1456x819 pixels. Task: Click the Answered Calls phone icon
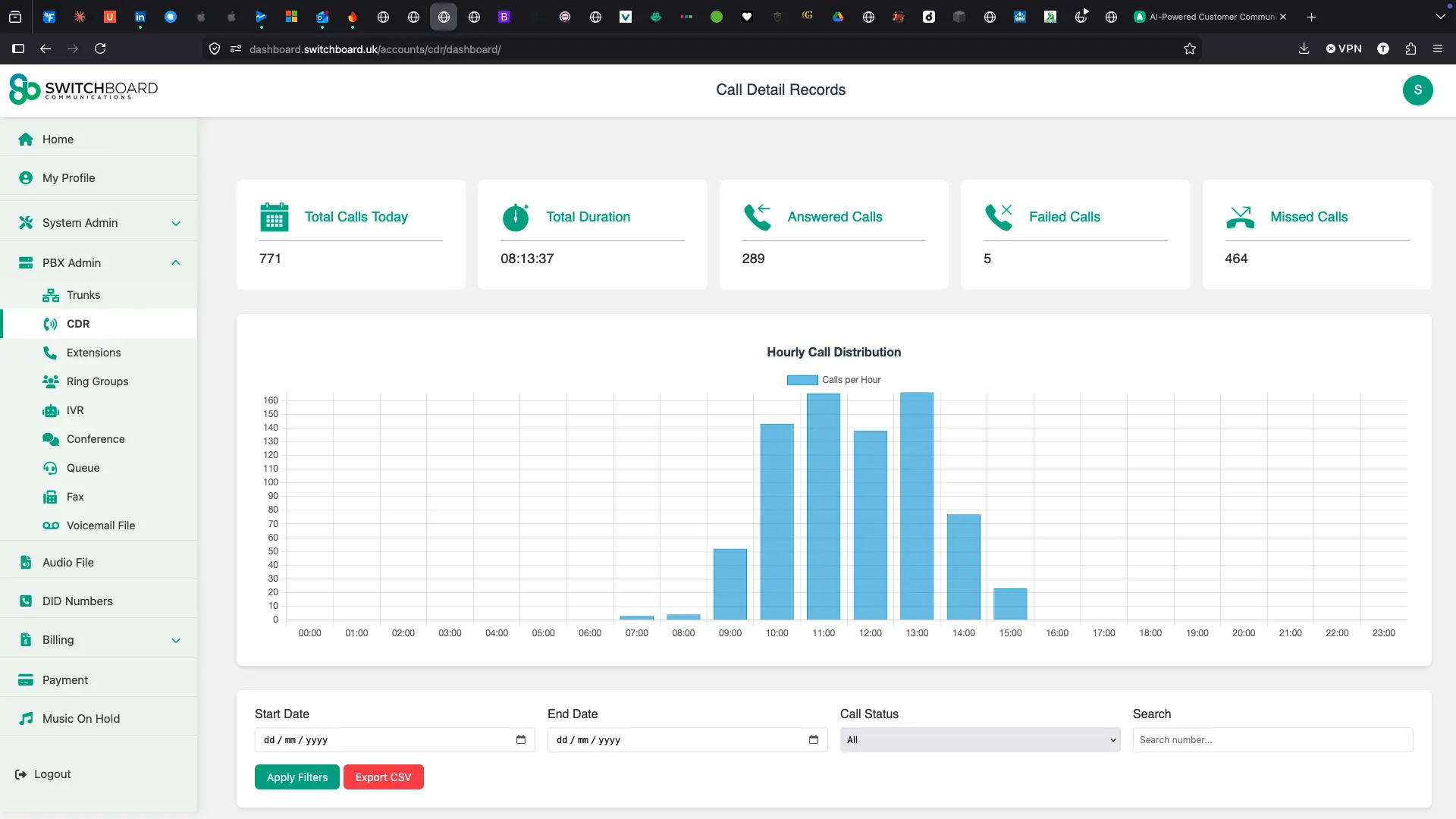(757, 217)
